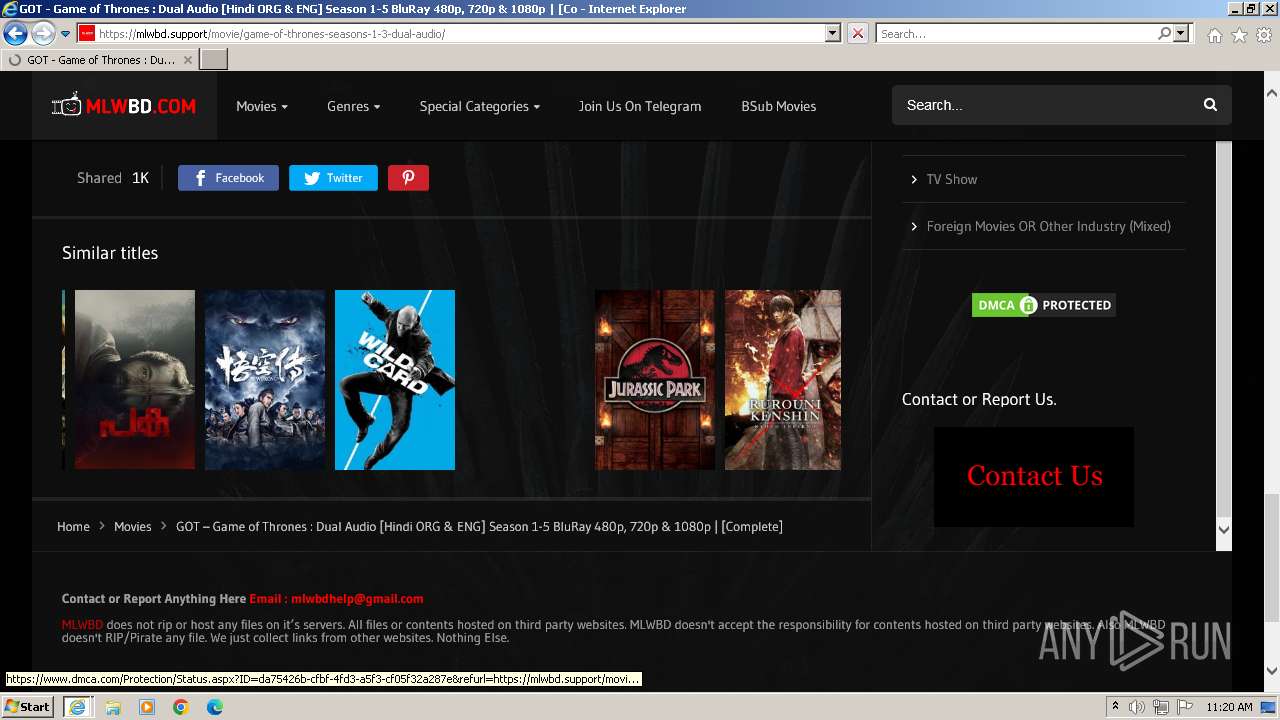Click the browser scrollbar down arrow

click(1271, 671)
